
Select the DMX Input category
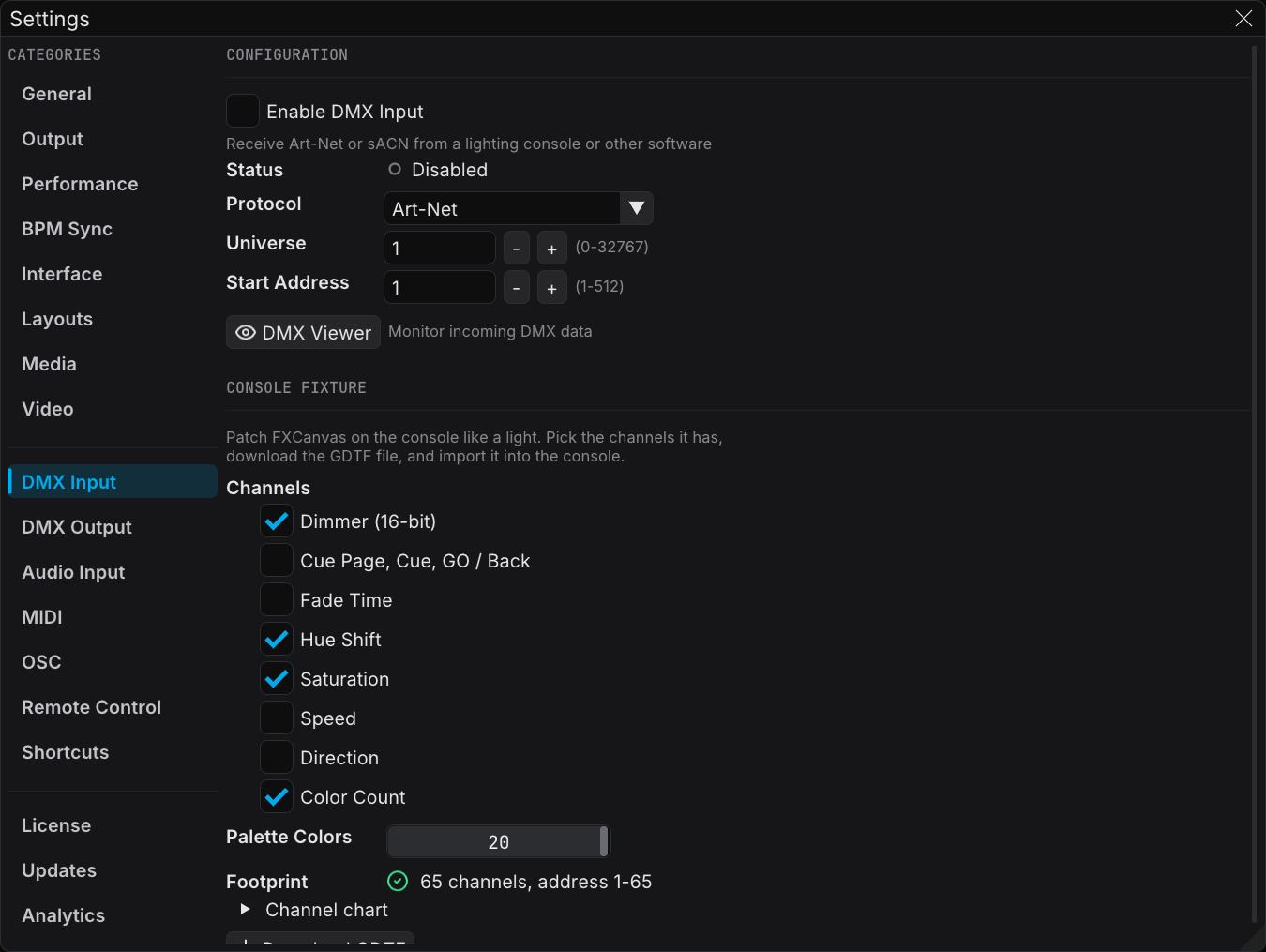click(x=113, y=482)
